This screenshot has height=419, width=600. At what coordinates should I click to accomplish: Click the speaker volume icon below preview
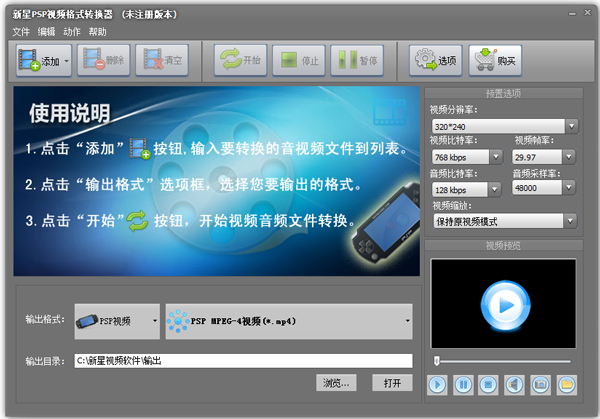[x=514, y=385]
